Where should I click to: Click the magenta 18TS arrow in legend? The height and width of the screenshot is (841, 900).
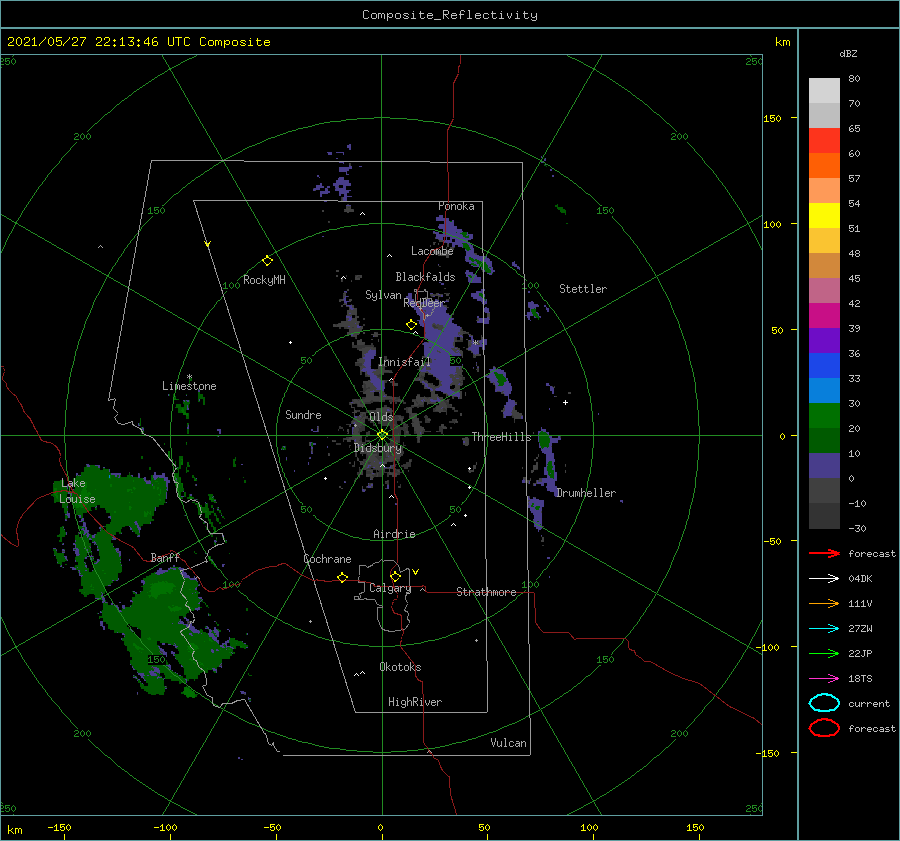(824, 679)
